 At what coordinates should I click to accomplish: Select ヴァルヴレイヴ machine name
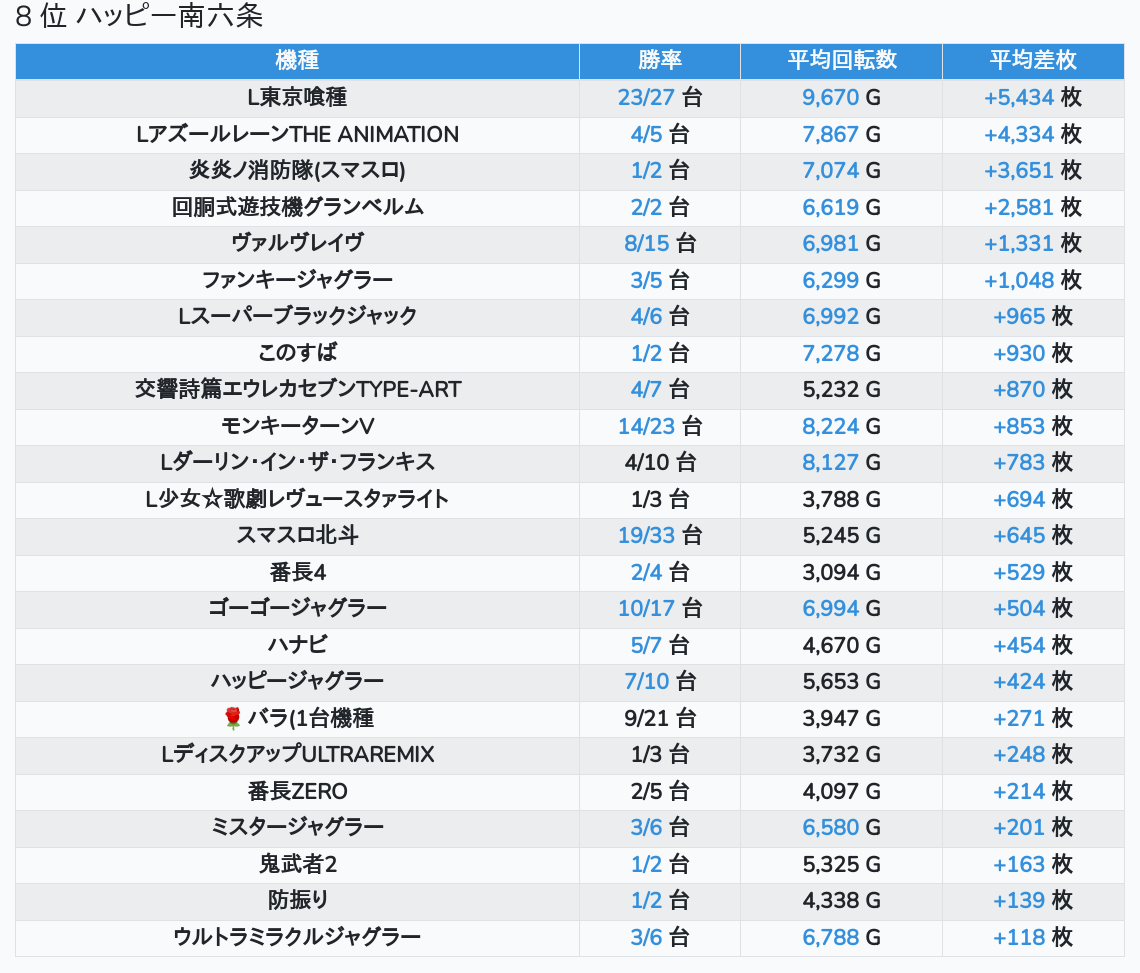tap(297, 244)
